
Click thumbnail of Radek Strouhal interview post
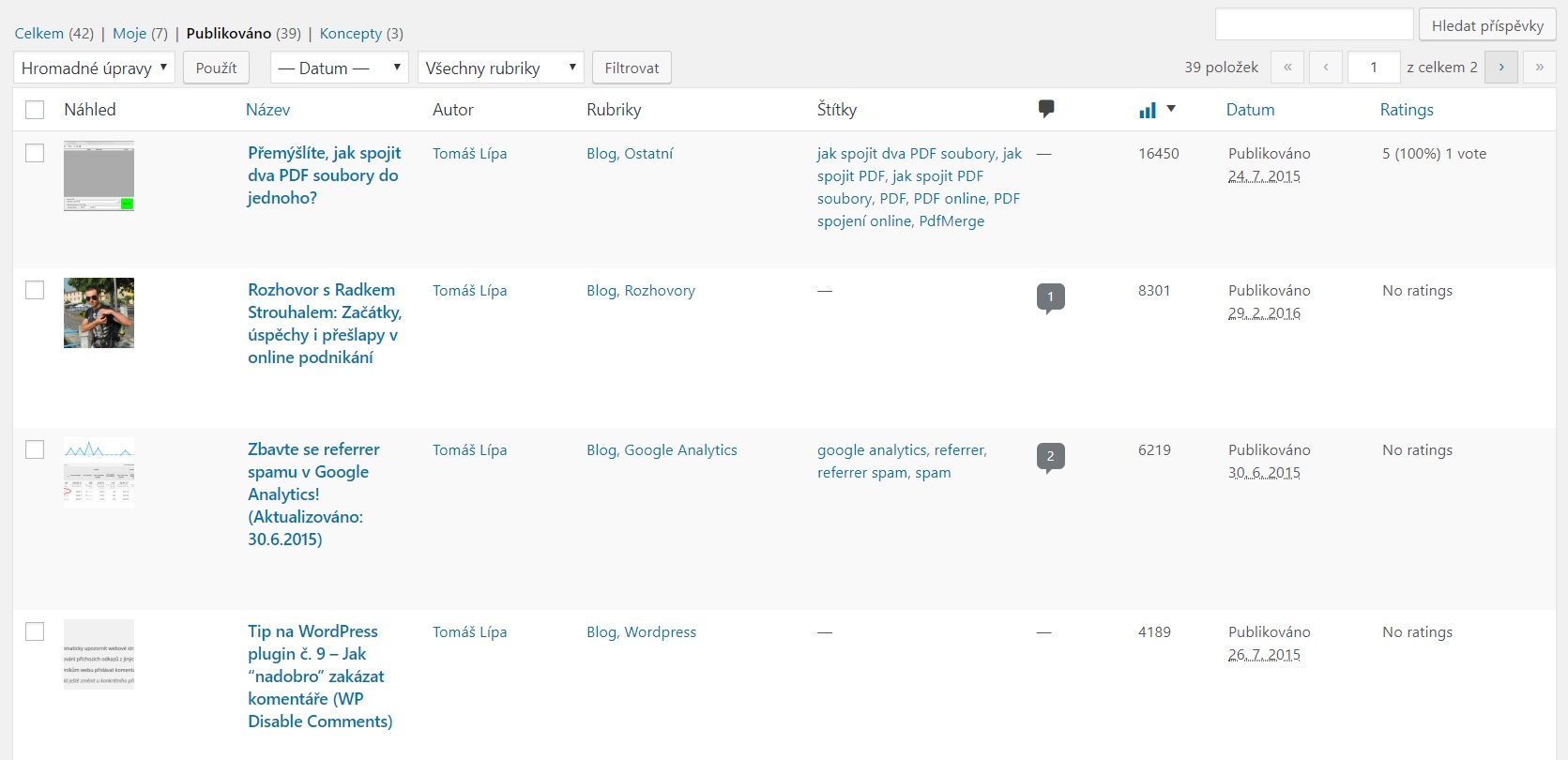[x=99, y=313]
